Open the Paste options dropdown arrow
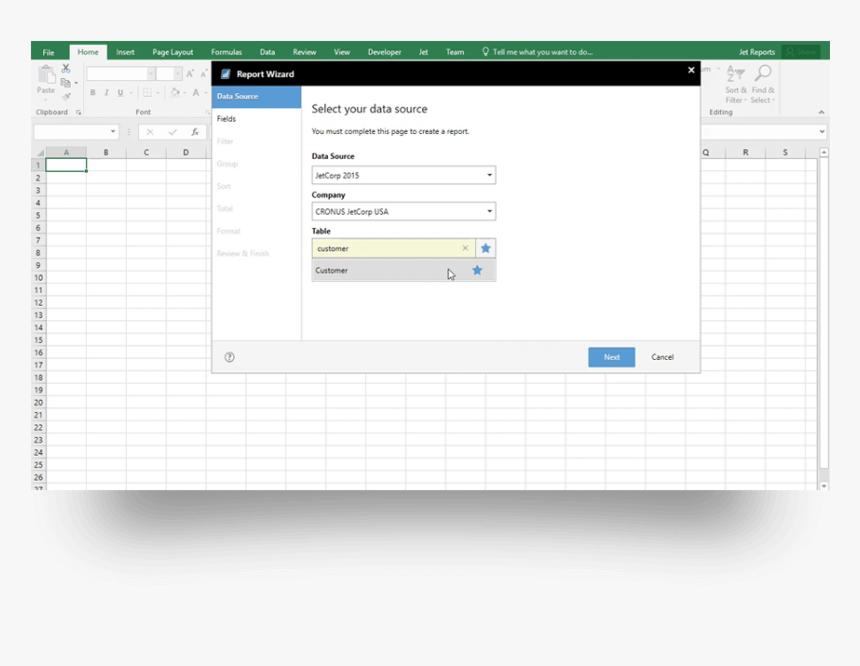 point(46,99)
